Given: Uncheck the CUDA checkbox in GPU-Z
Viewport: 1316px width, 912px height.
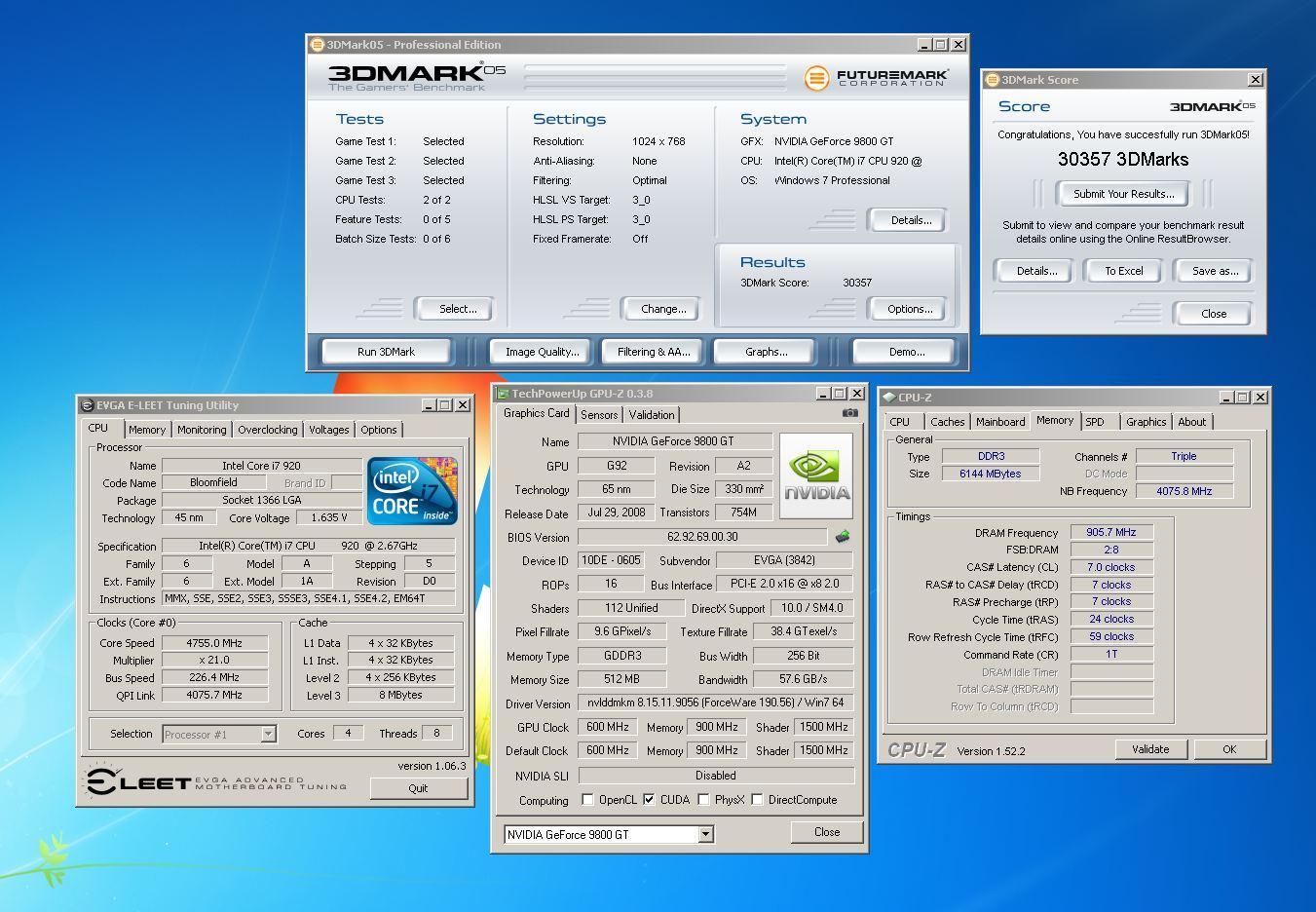Looking at the screenshot, I should pyautogui.click(x=649, y=800).
